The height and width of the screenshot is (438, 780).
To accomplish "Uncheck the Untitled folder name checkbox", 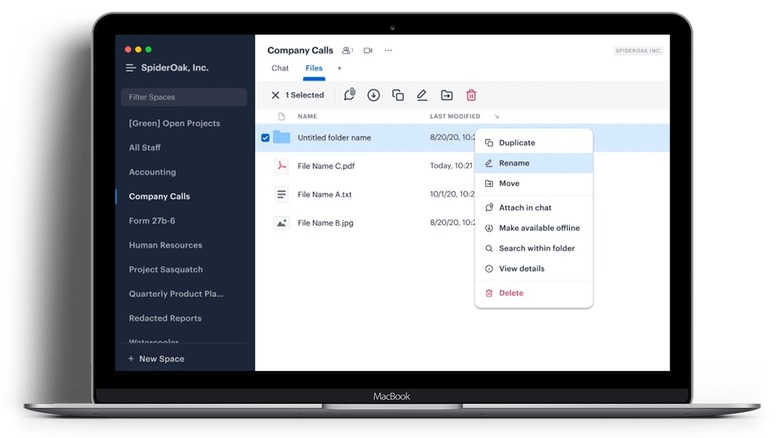I will click(x=265, y=138).
